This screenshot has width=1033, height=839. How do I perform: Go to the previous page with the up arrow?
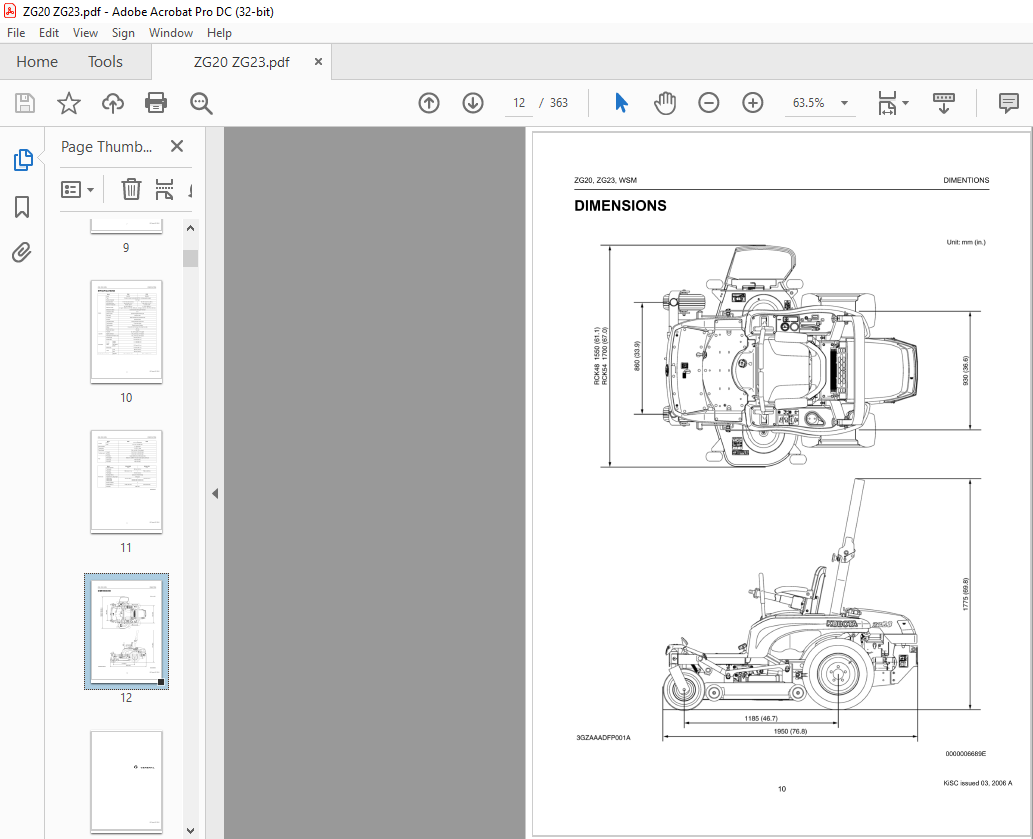pos(429,103)
